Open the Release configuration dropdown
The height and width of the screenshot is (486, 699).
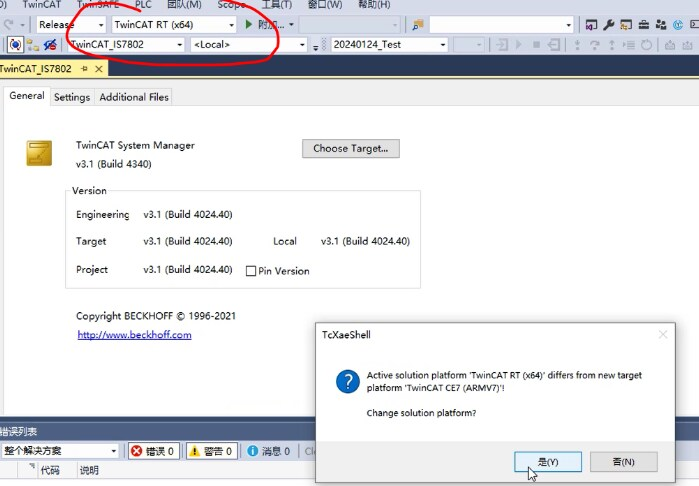coord(100,24)
